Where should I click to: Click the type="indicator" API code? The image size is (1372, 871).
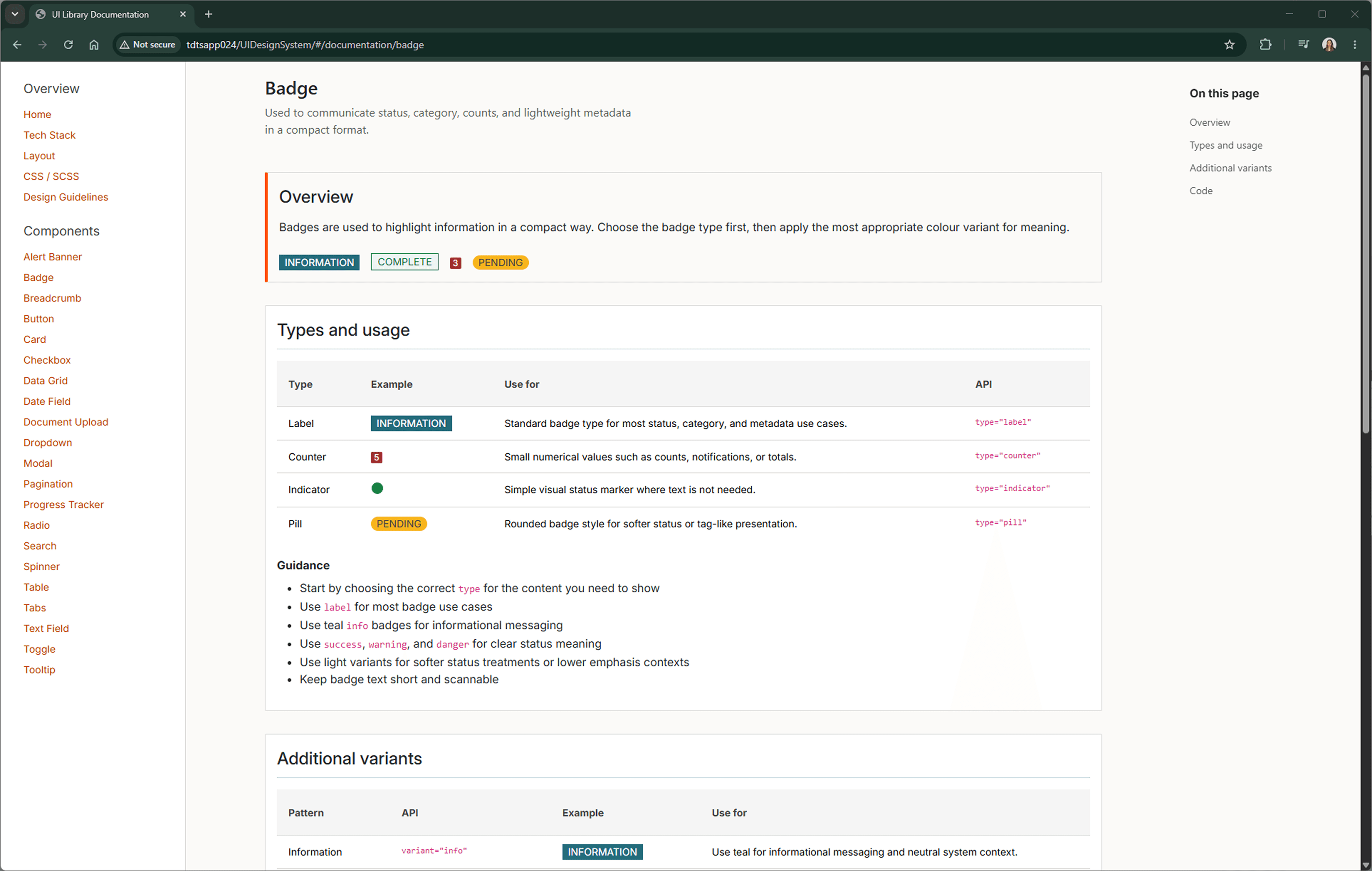[x=1012, y=488]
